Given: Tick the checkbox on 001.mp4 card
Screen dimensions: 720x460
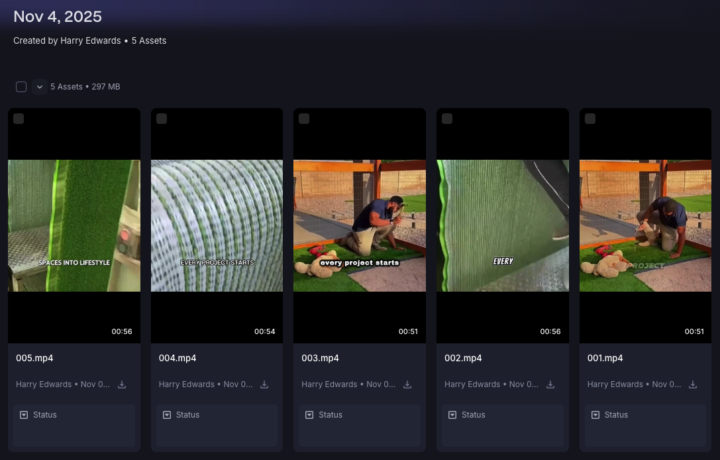Looking at the screenshot, I should 590,119.
